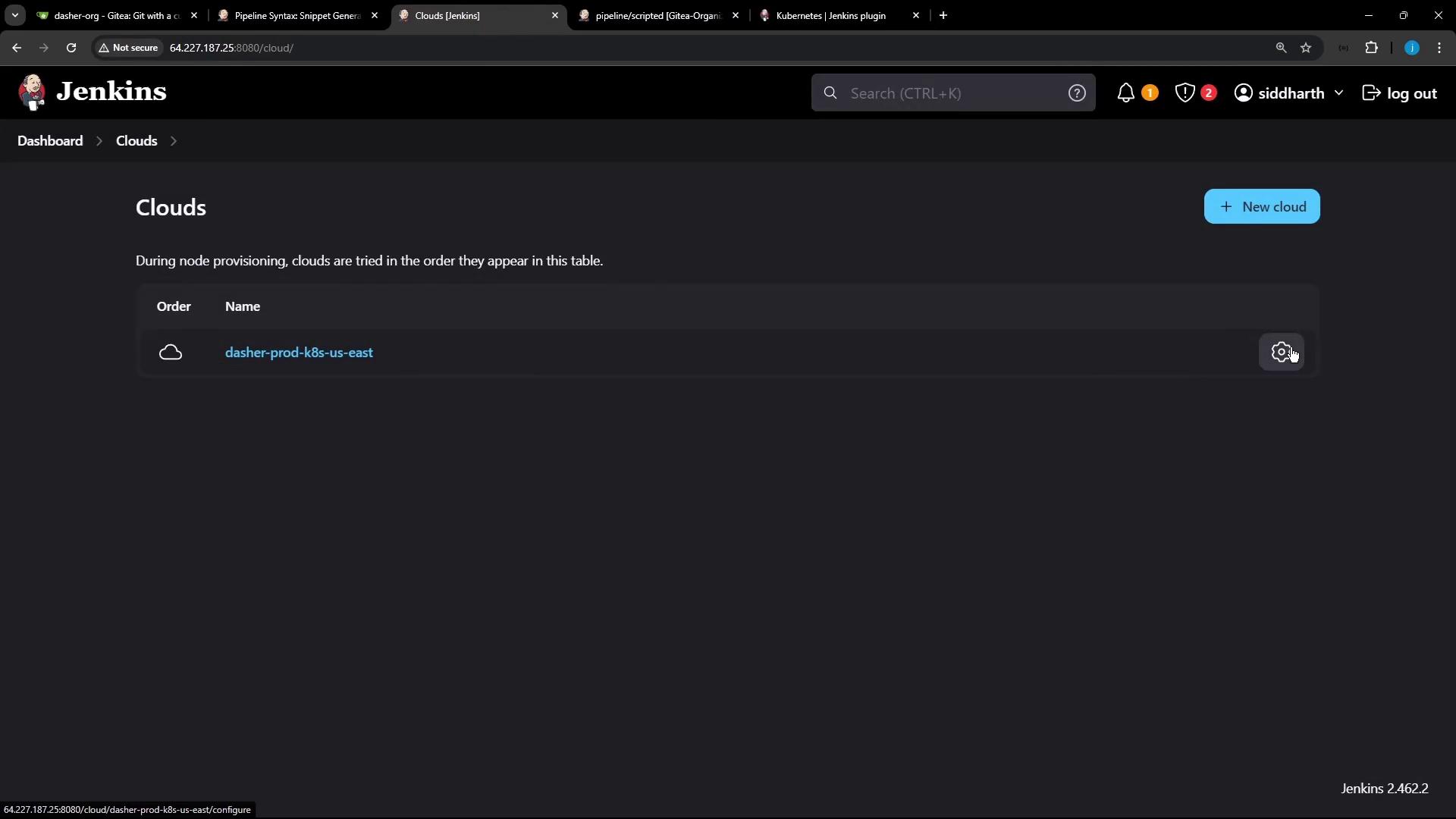
Task: Click the cloud icon in the Order column
Action: pos(171,353)
